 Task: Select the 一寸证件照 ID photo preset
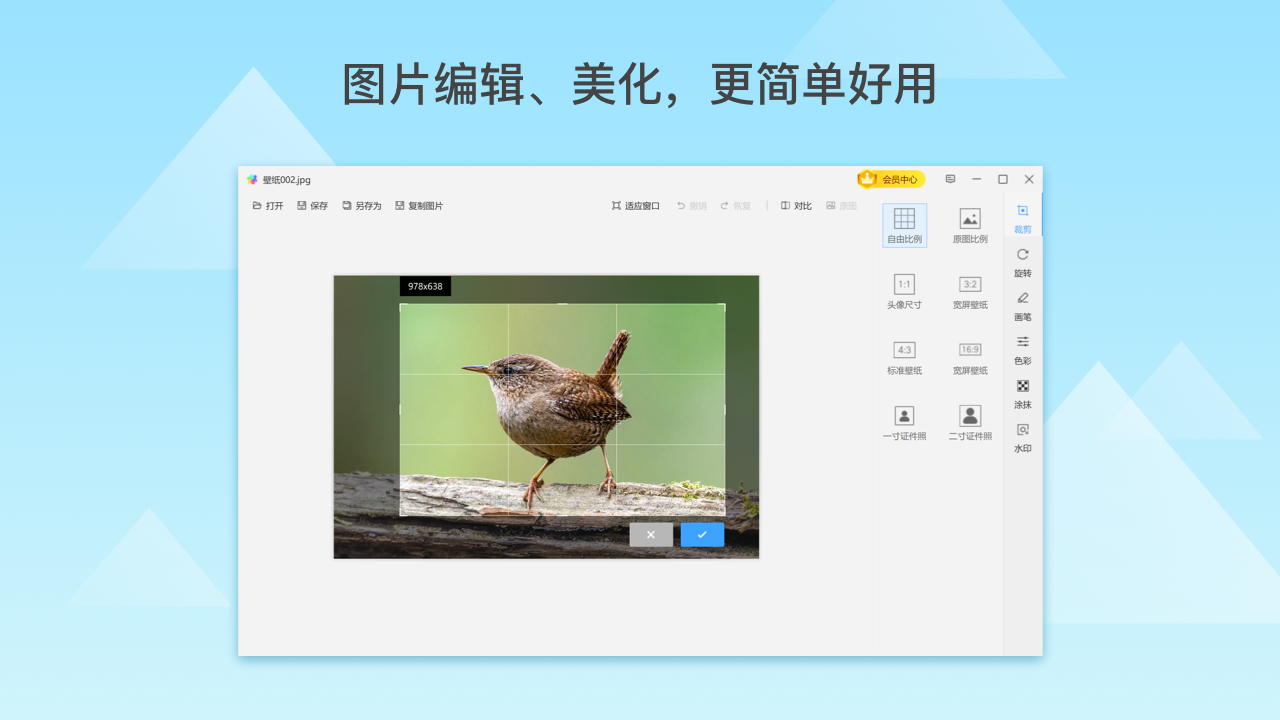(904, 421)
